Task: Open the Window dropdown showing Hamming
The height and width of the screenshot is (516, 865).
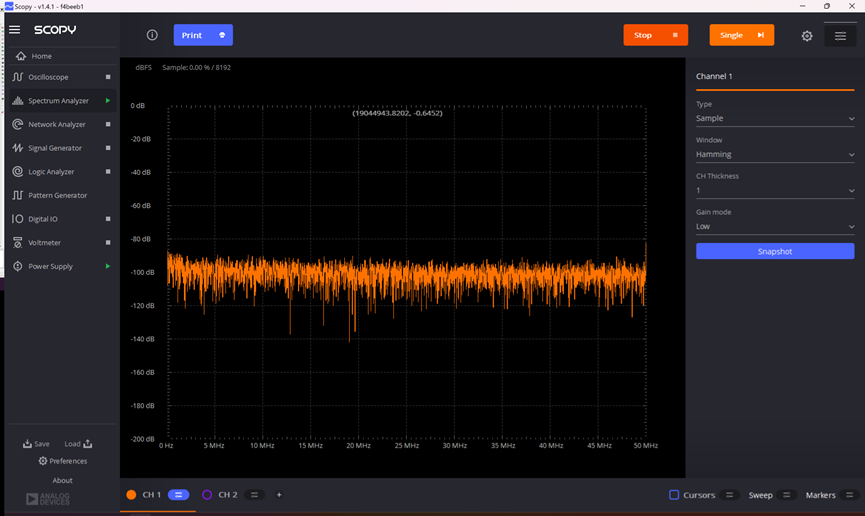Action: [x=775, y=155]
